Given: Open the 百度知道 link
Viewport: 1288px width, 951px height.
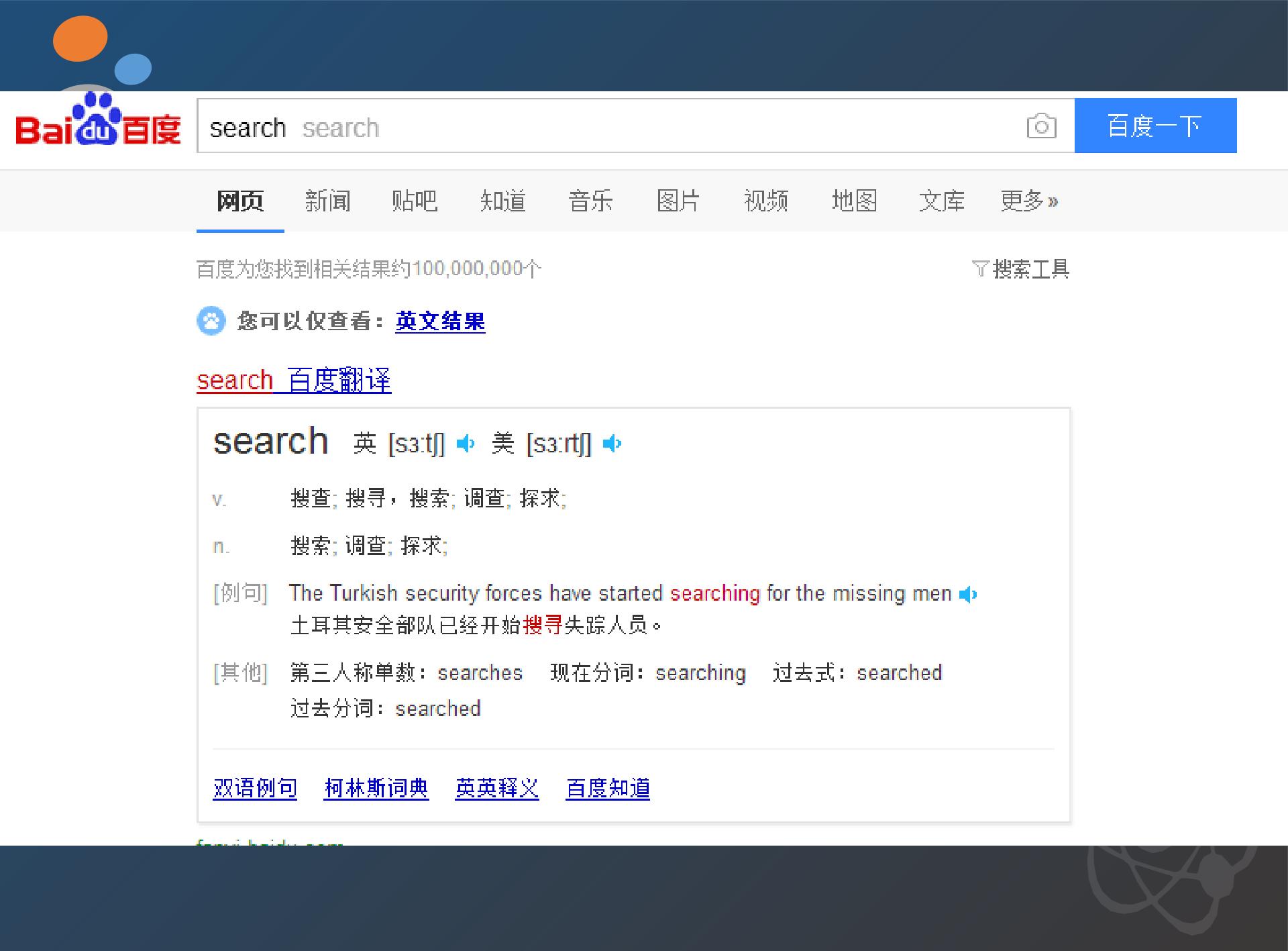Looking at the screenshot, I should click(x=608, y=788).
